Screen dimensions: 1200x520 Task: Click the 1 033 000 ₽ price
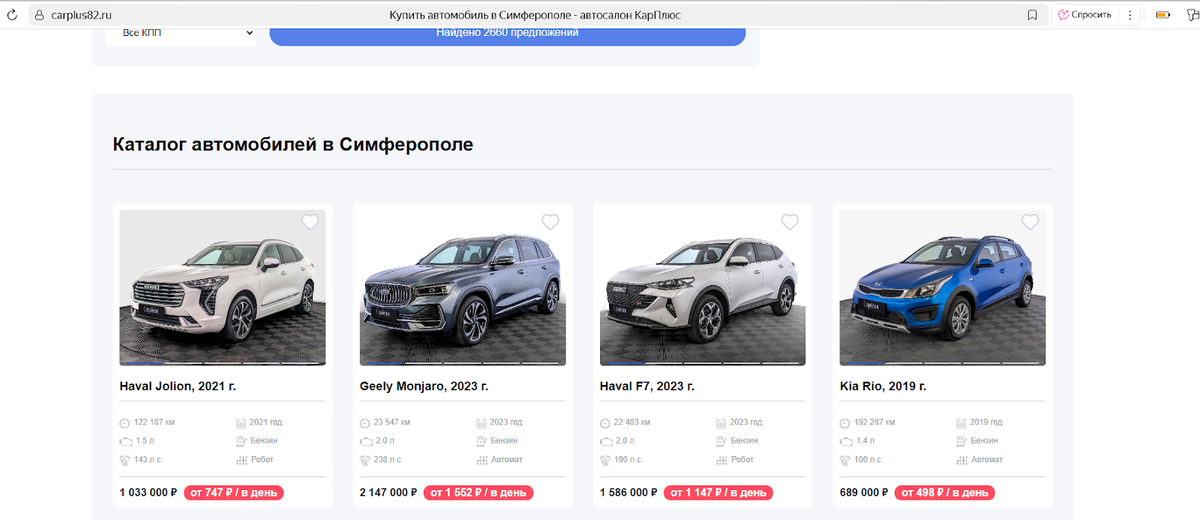(x=148, y=493)
